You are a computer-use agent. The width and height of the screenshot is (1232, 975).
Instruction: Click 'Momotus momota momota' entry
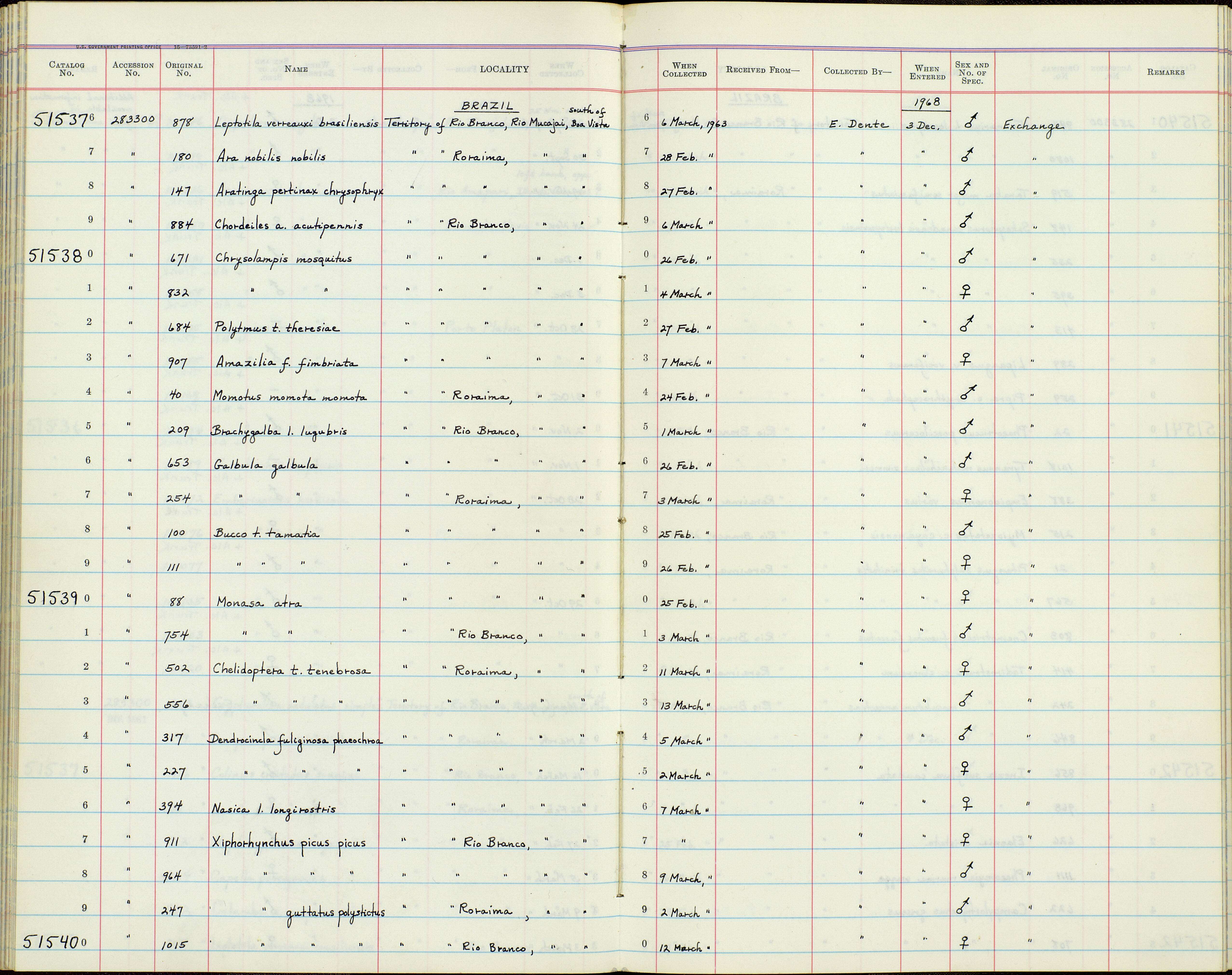pyautogui.click(x=290, y=397)
